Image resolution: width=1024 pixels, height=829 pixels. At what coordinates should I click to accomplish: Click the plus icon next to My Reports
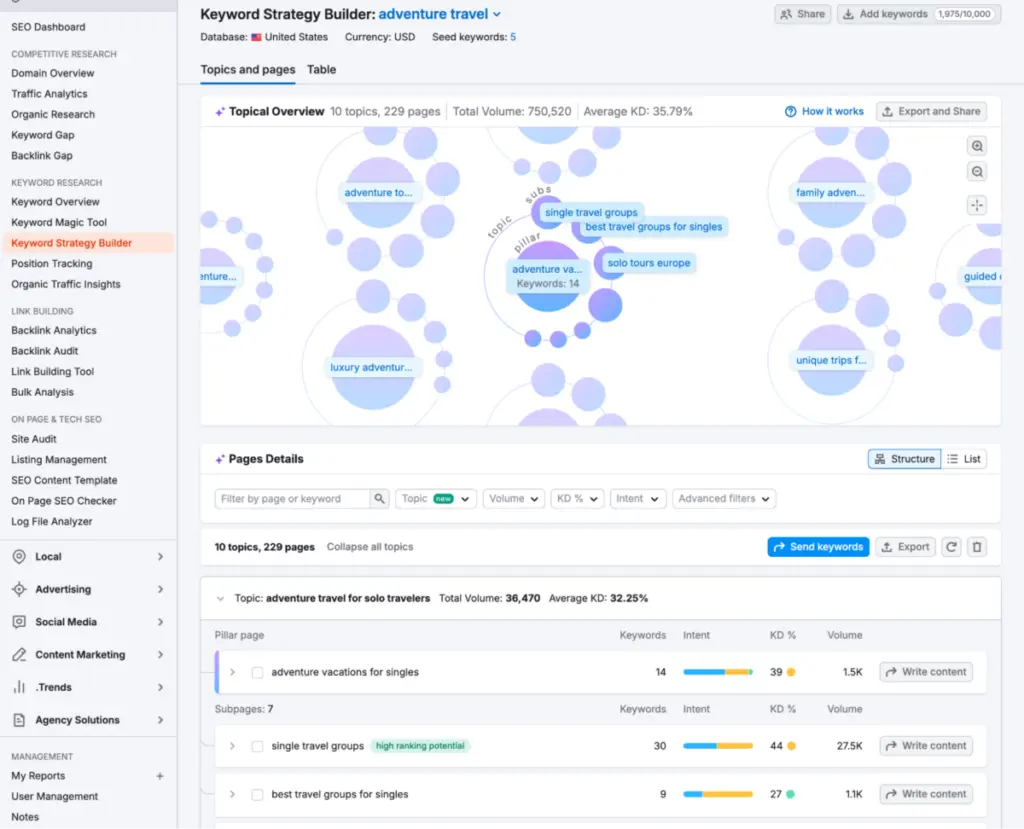point(160,776)
